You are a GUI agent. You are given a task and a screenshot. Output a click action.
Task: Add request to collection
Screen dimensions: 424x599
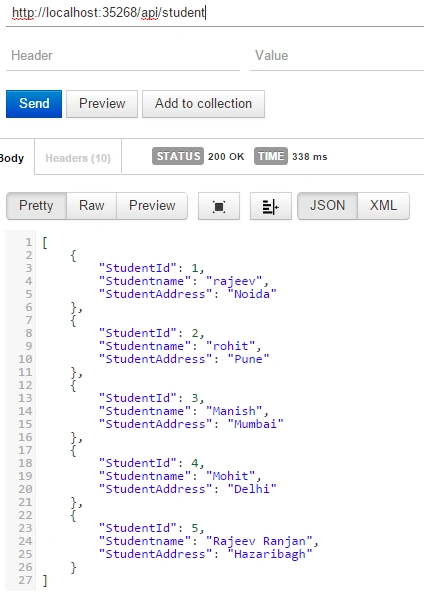coord(203,104)
